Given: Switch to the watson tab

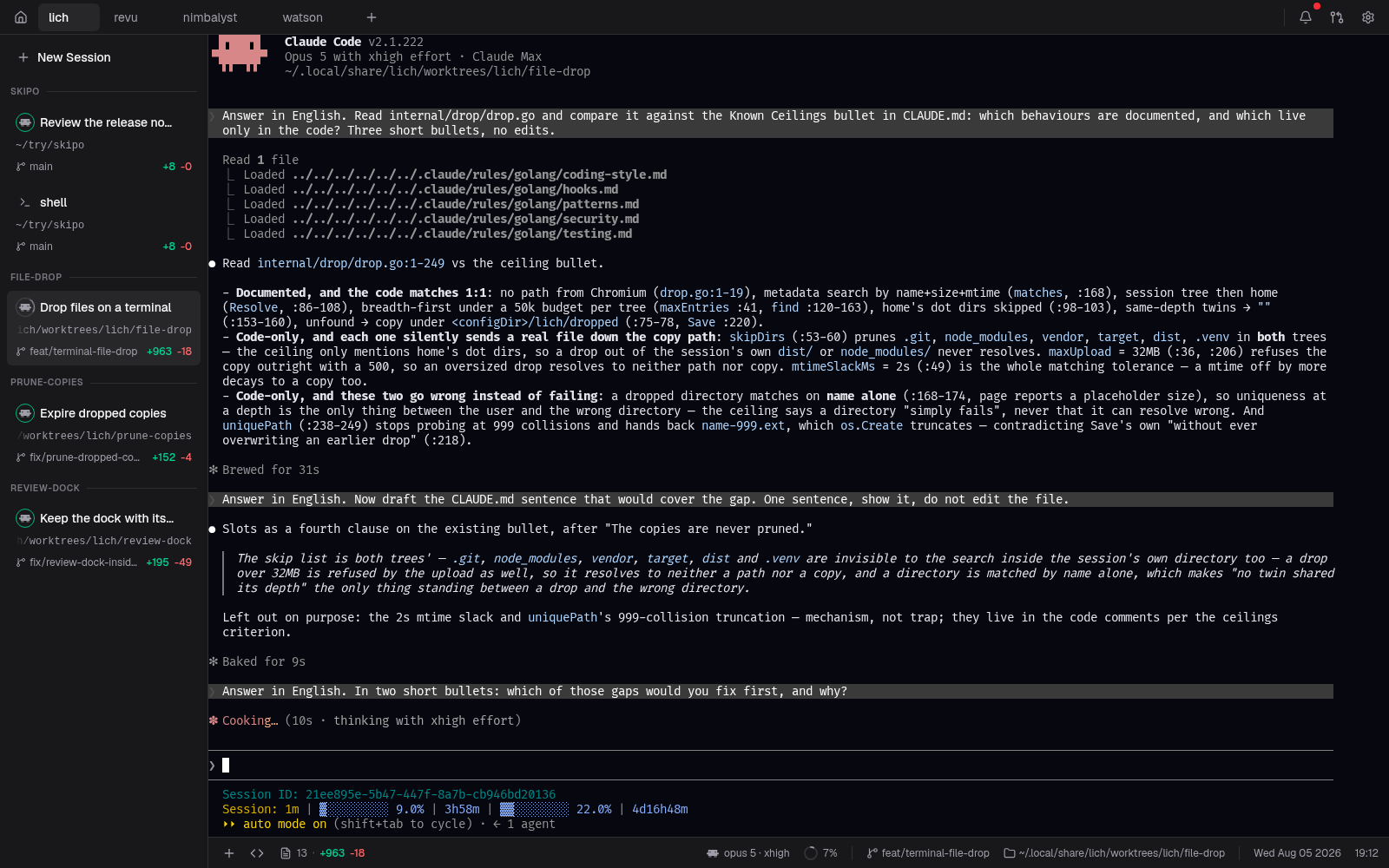Looking at the screenshot, I should 303,17.
